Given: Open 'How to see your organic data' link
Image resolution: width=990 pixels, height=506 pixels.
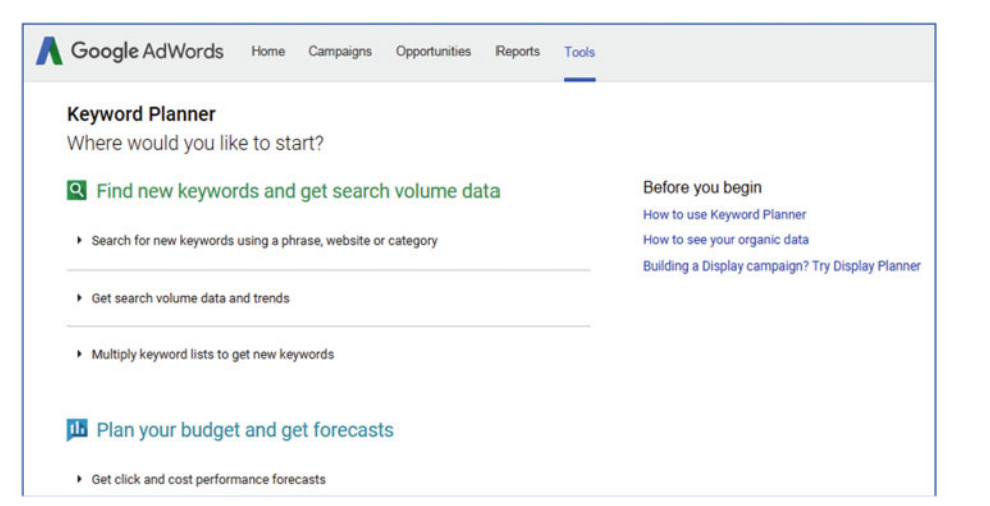Looking at the screenshot, I should click(725, 240).
